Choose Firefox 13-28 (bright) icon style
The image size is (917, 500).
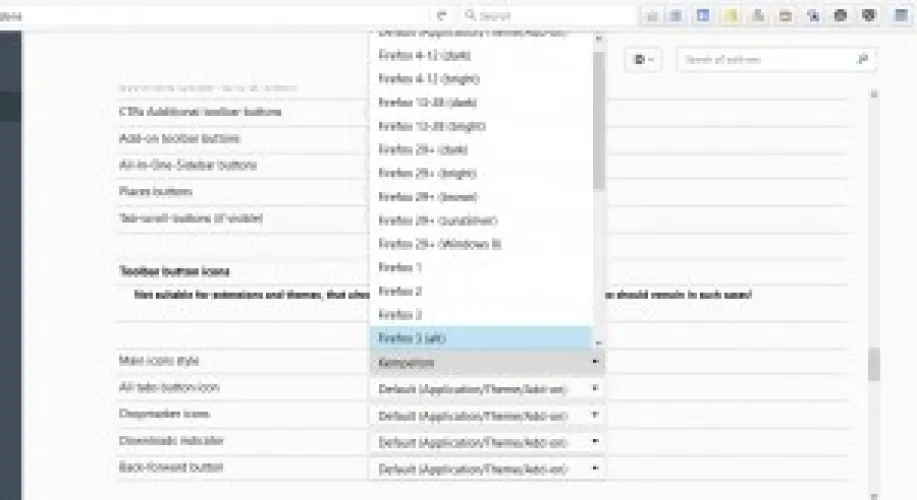(x=481, y=126)
